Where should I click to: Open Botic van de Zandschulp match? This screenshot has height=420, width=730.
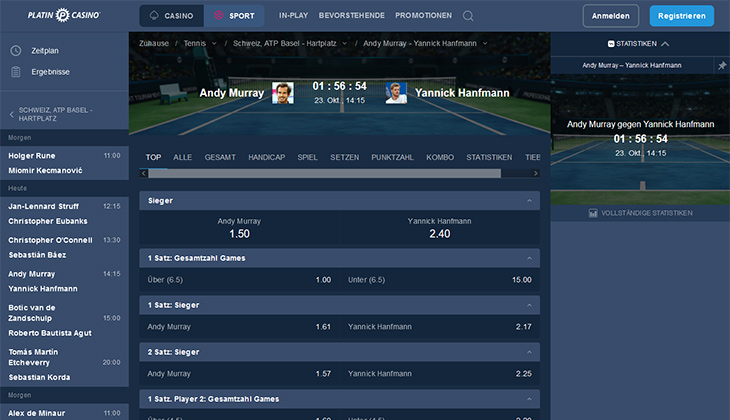tap(64, 320)
